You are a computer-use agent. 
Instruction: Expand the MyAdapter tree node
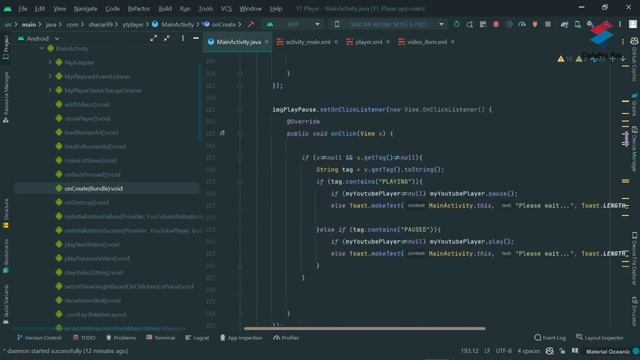point(50,62)
